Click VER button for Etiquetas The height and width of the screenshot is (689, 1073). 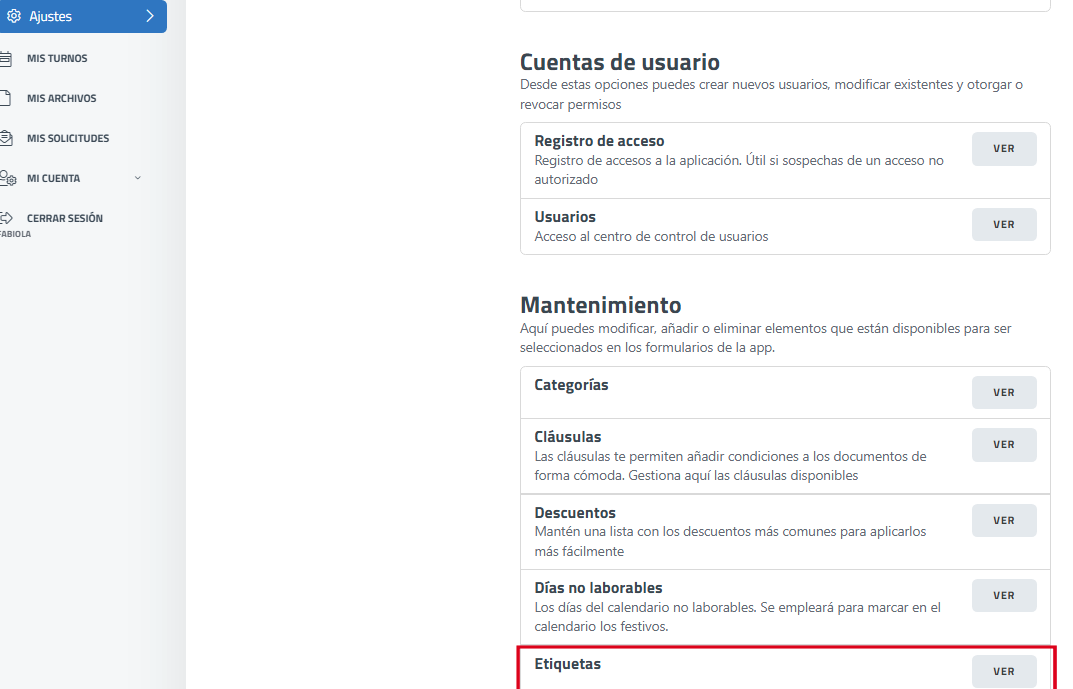tap(1004, 671)
